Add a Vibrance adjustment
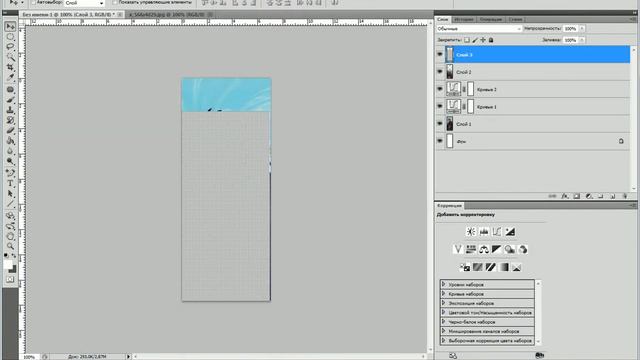 click(x=458, y=249)
